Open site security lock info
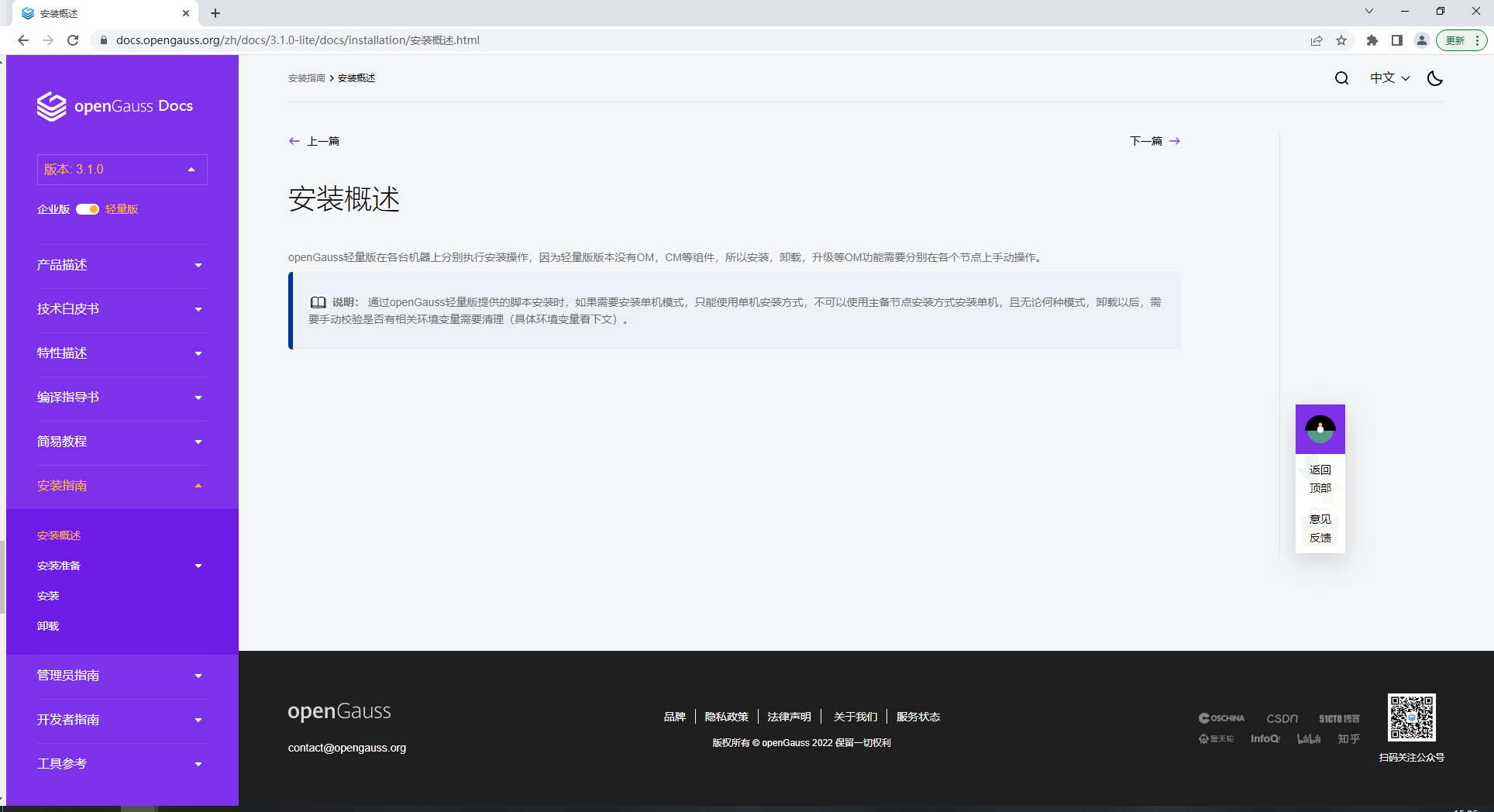Viewport: 1494px width, 812px height. click(104, 40)
